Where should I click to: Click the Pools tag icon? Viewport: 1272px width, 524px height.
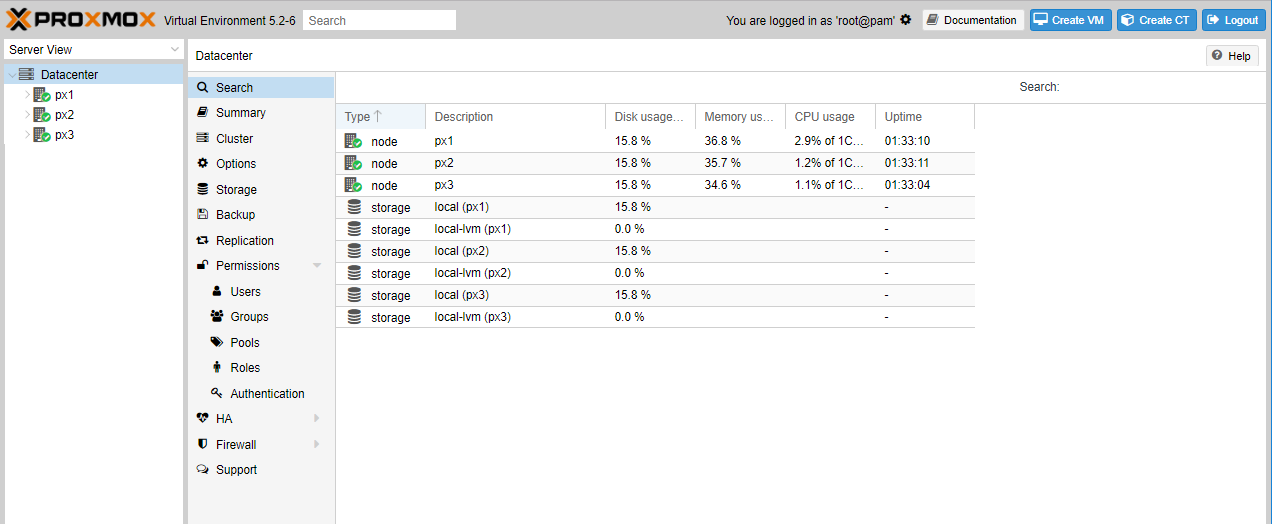click(x=217, y=342)
